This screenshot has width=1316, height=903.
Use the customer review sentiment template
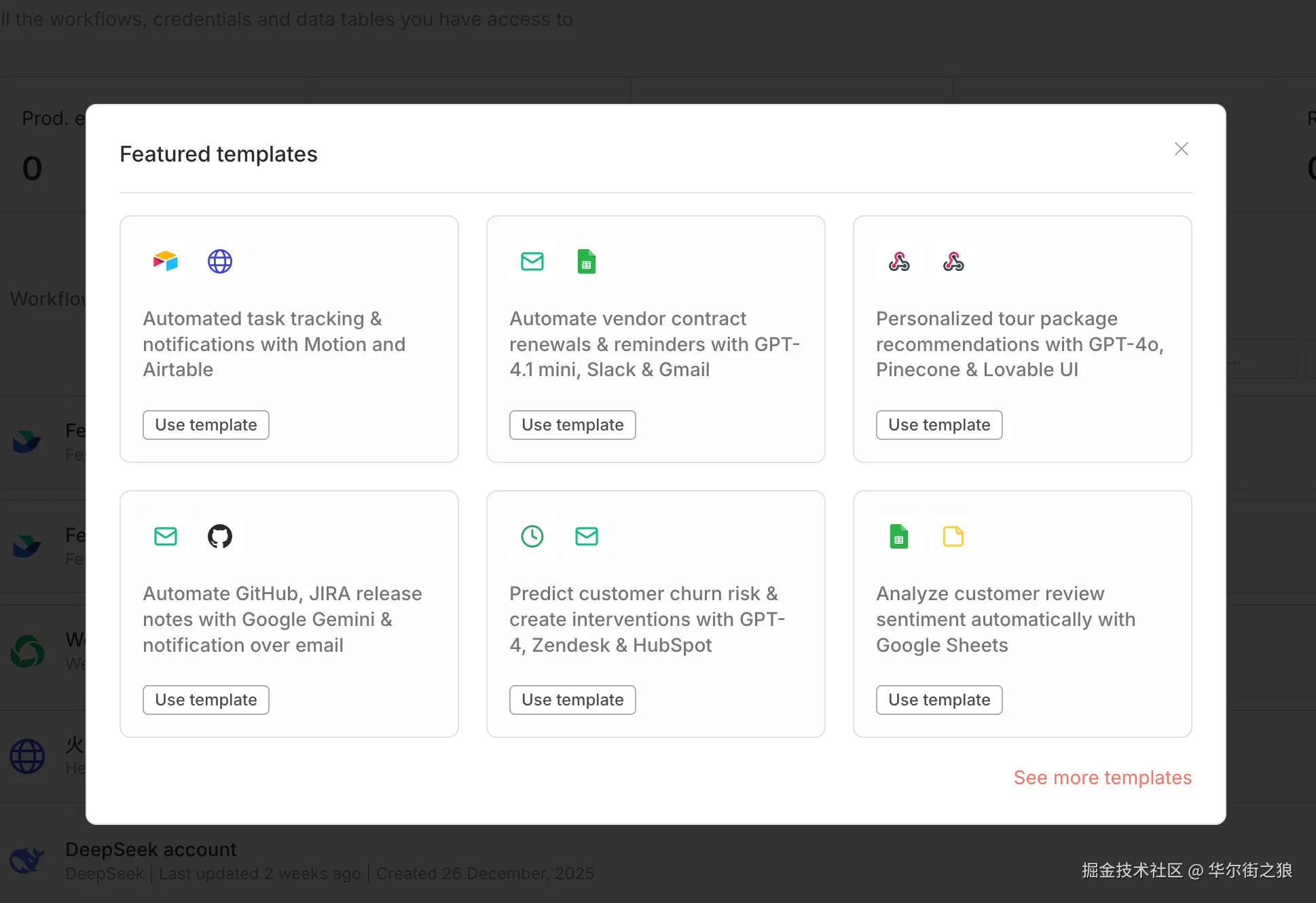939,700
